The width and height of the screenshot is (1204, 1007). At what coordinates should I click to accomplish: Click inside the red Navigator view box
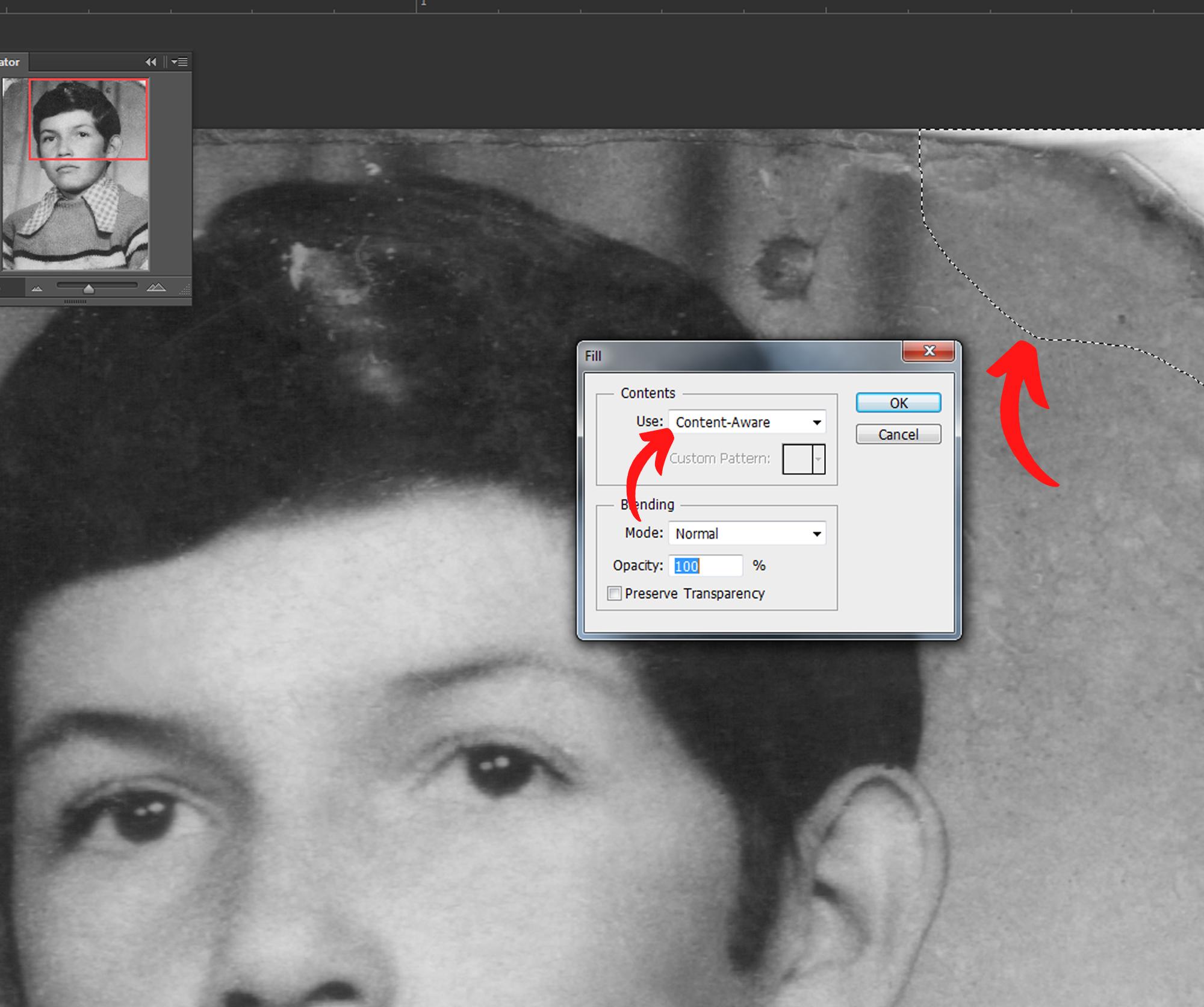pos(88,119)
